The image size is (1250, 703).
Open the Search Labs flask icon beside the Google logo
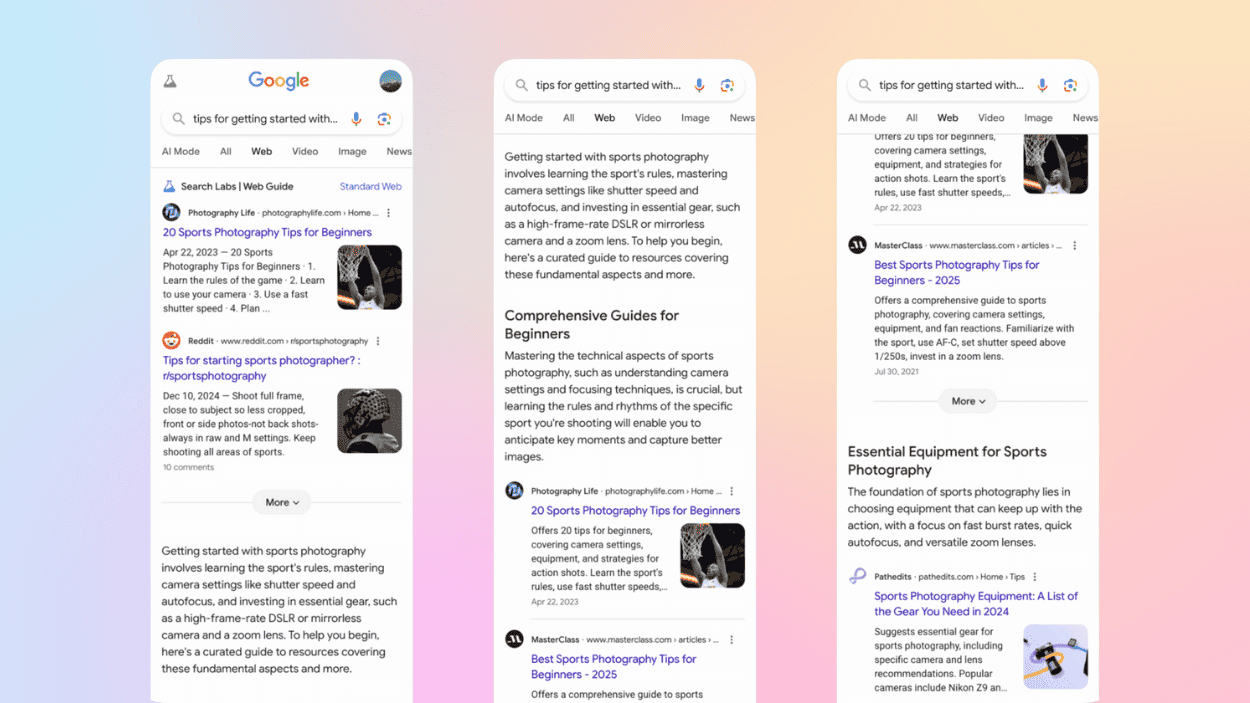coord(170,81)
